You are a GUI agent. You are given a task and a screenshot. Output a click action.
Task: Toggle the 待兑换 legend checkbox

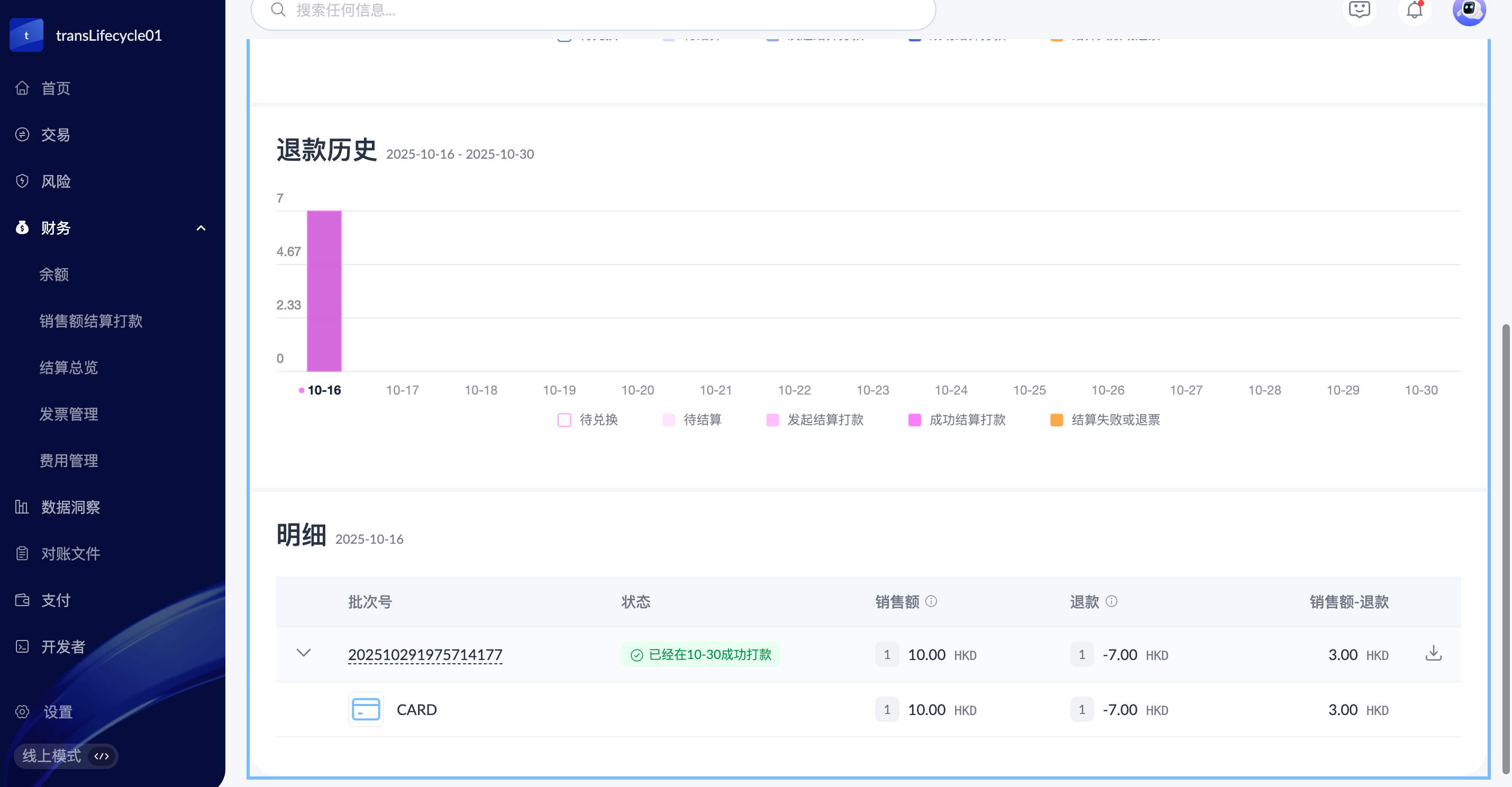[564, 419]
